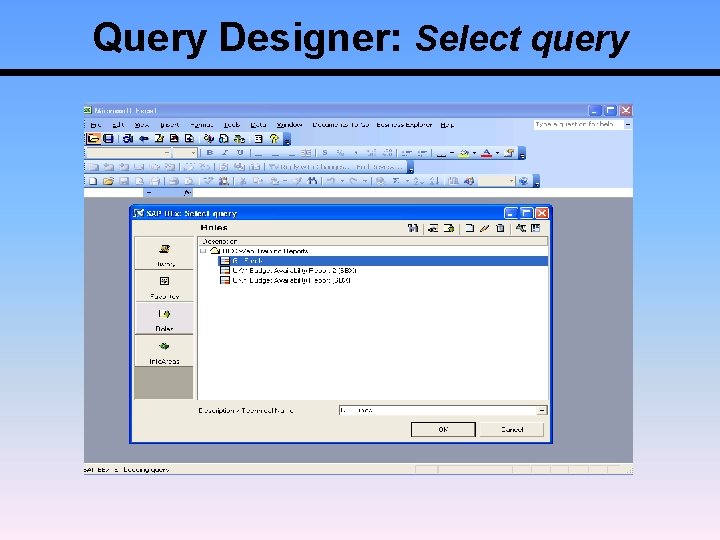Screen dimensions: 720x540
Task: Click the Description / Technical Name input field
Action: (x=438, y=410)
